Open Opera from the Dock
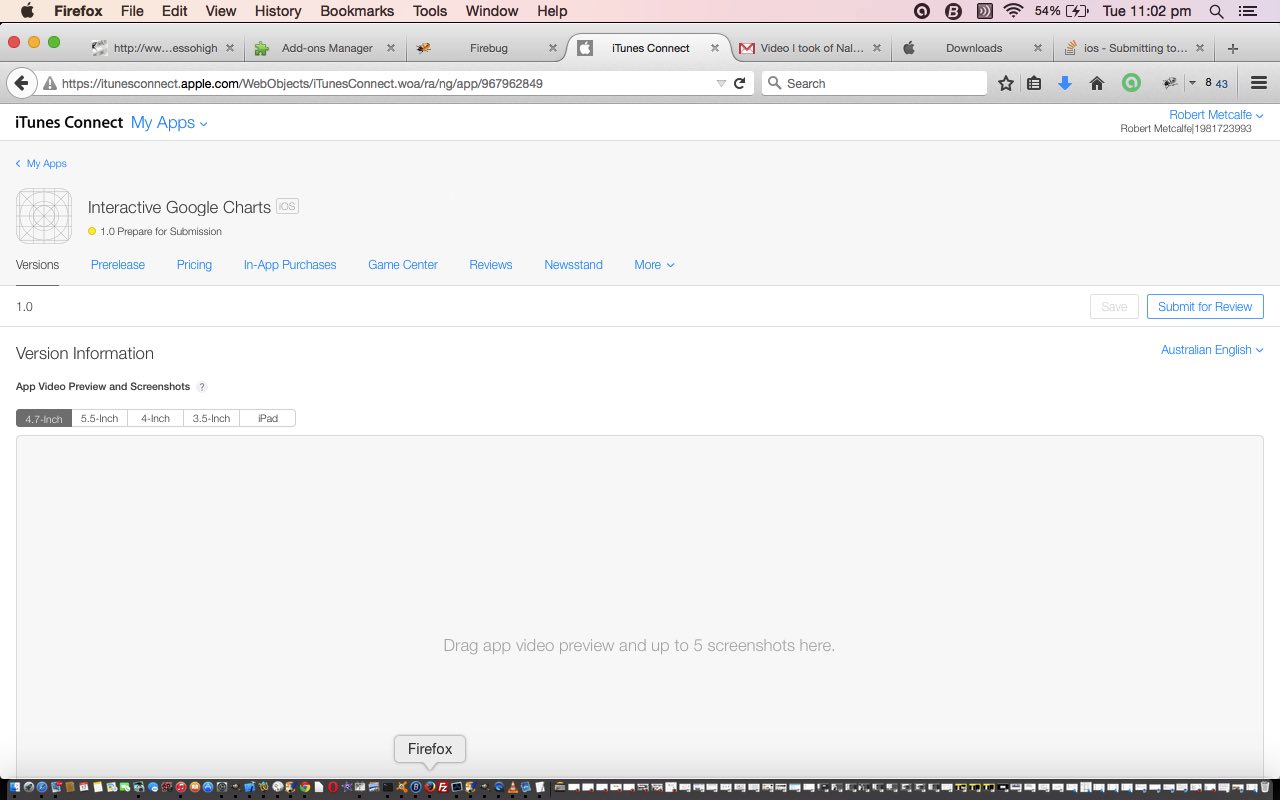 coord(333,787)
